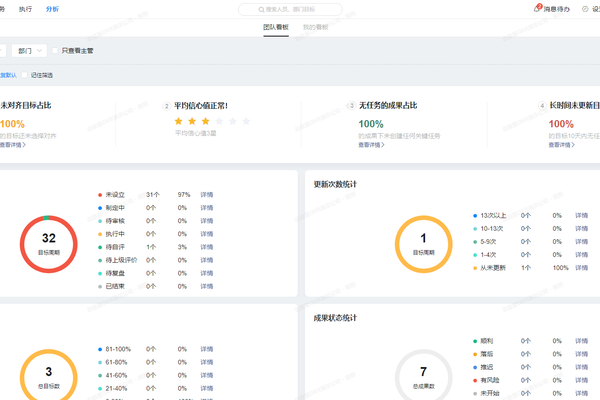The width and height of the screenshot is (600, 400).
Task: Click the 31个 count in 未设立 row
Action: 153,195
